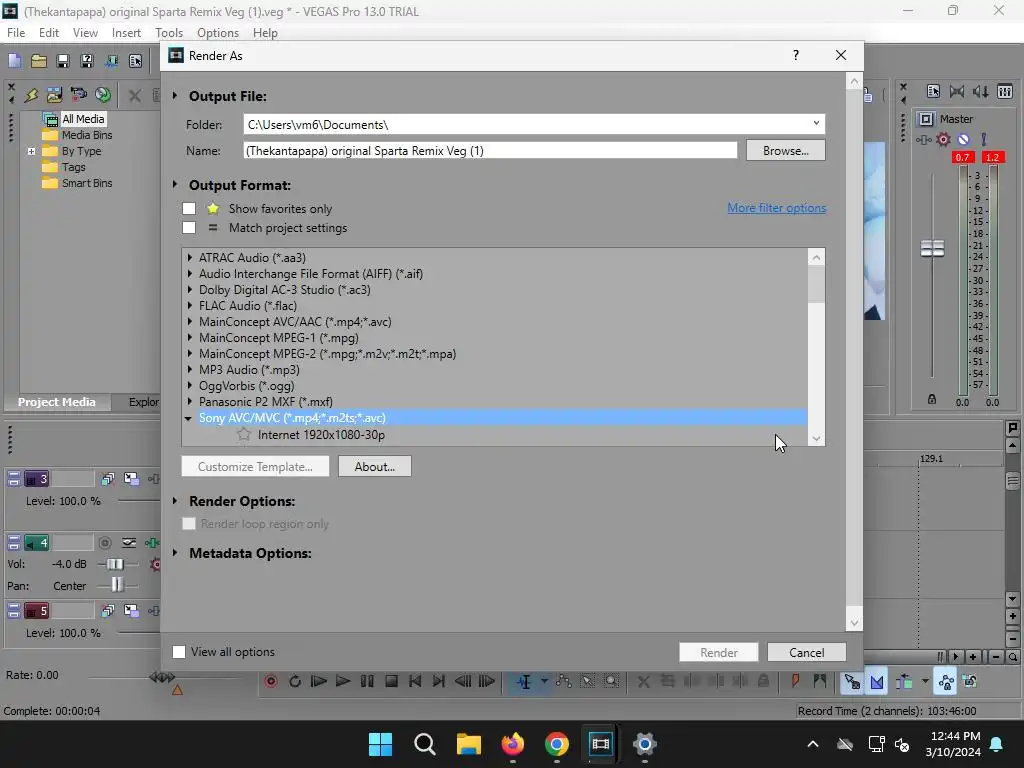Click the Extract Audio from CD icon
This screenshot has height=768, width=1024.
(x=103, y=95)
